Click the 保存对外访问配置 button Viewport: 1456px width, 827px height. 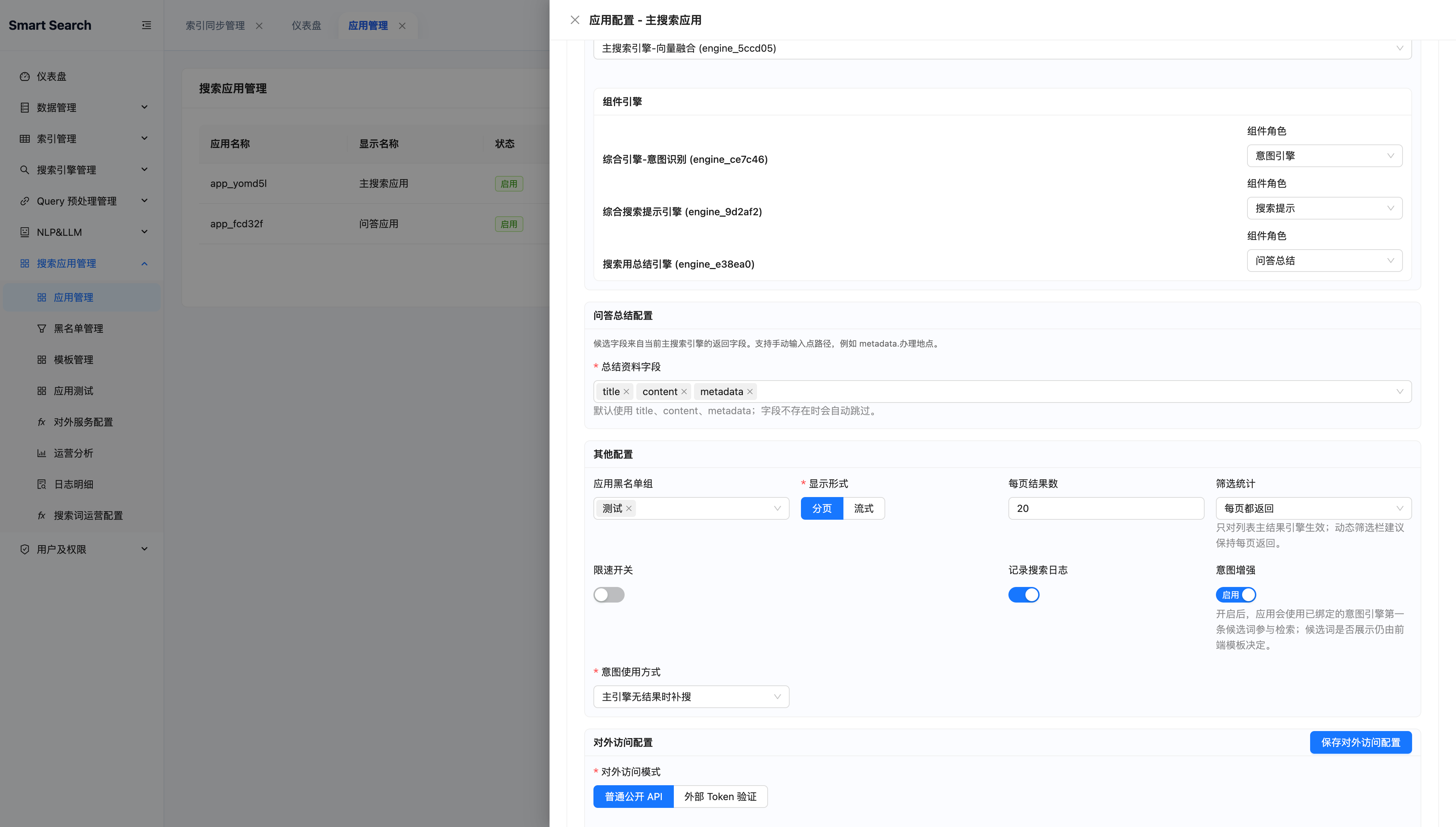(x=1360, y=743)
